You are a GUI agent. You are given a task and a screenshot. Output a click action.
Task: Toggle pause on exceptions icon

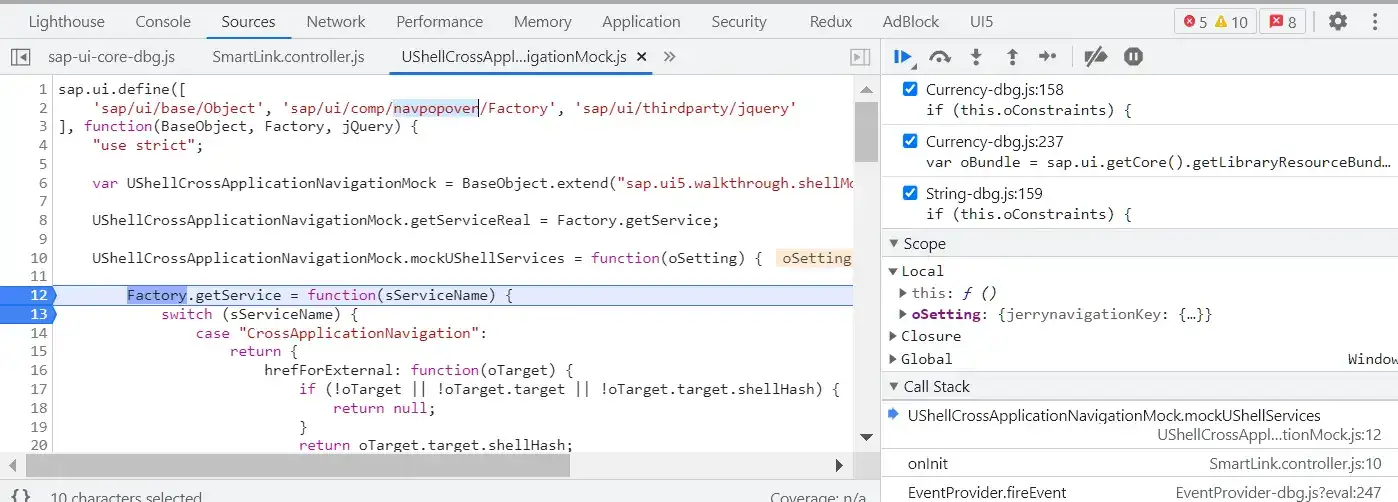click(1133, 57)
